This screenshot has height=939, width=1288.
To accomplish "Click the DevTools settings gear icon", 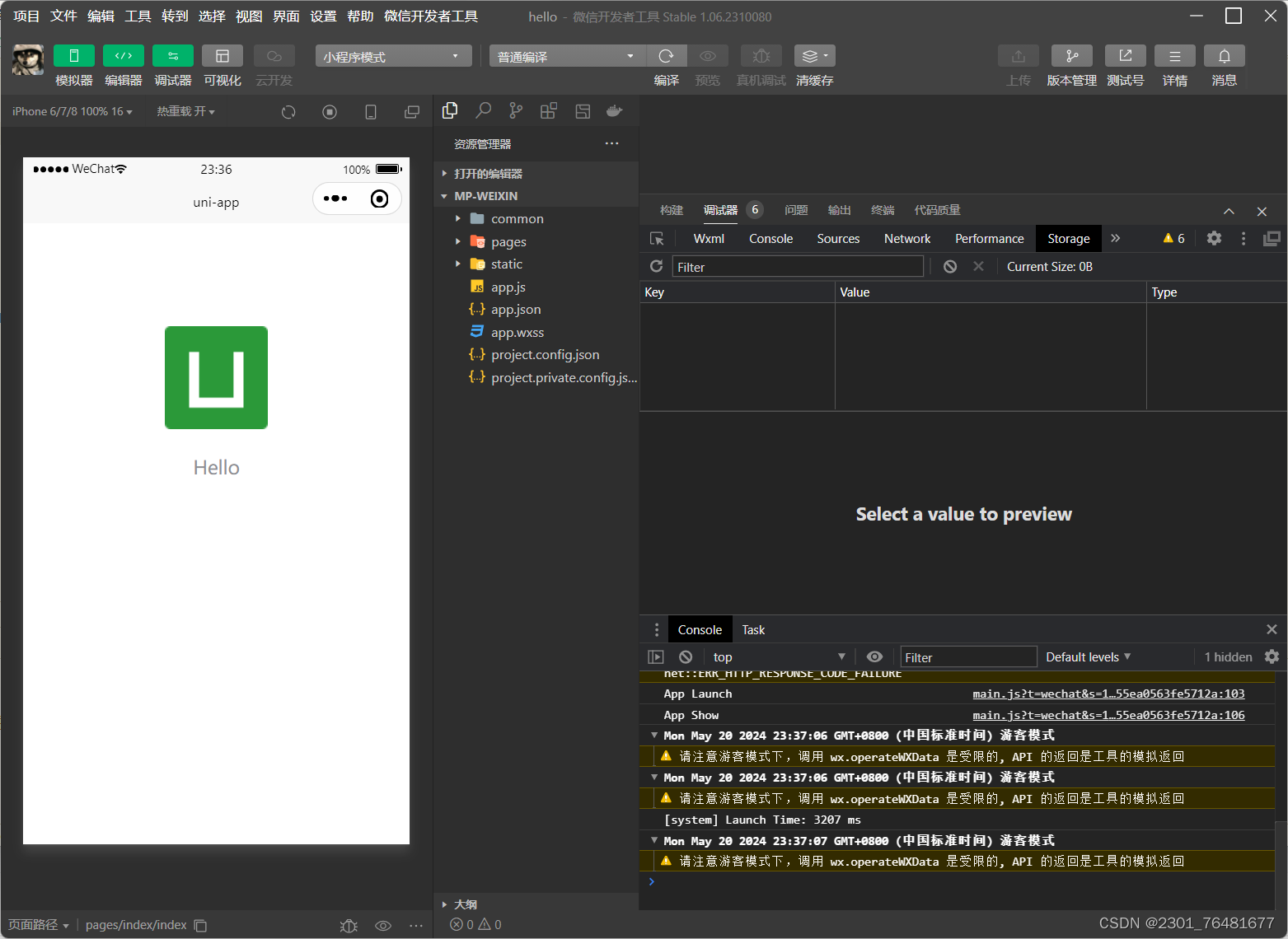I will tap(1214, 238).
